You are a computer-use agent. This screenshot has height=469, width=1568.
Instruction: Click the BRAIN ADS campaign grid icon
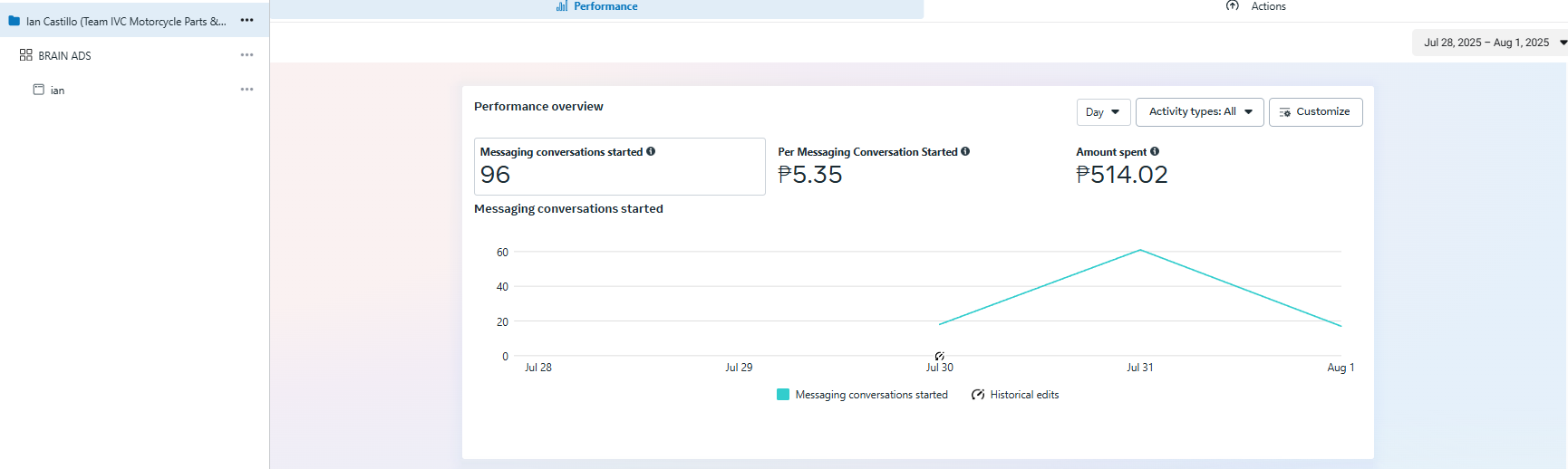25,55
